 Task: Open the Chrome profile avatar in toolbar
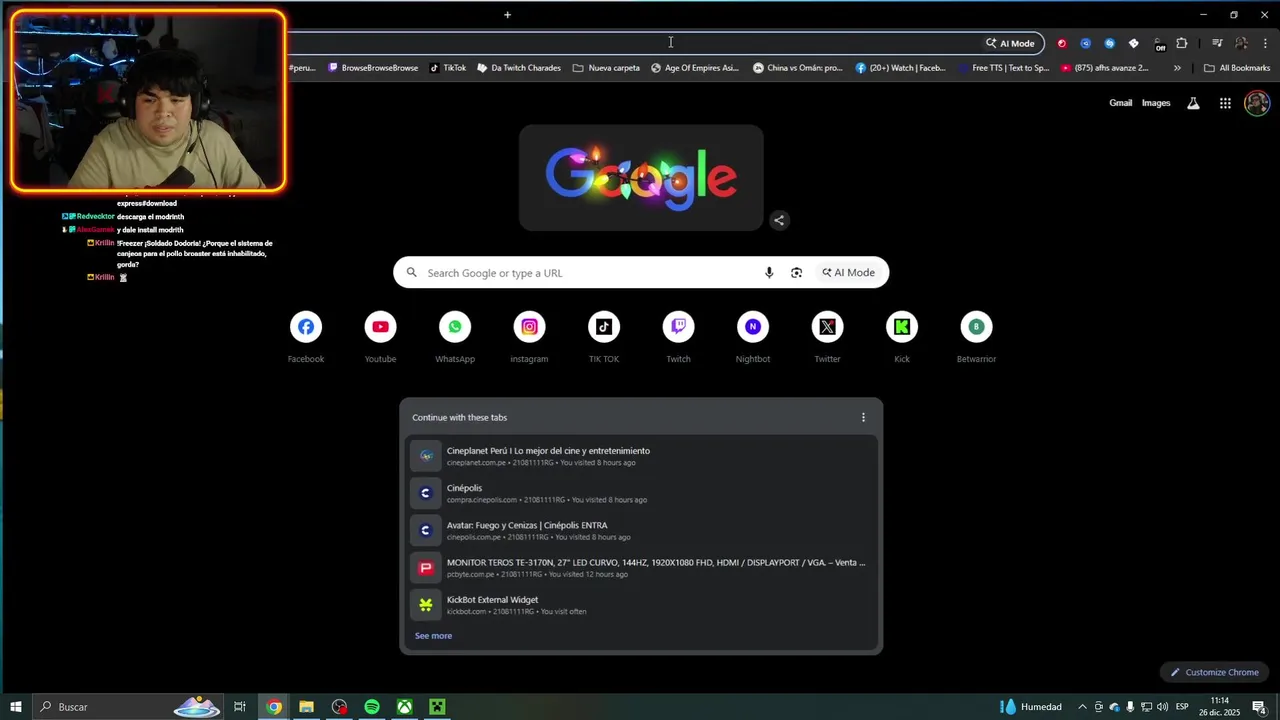1241,43
